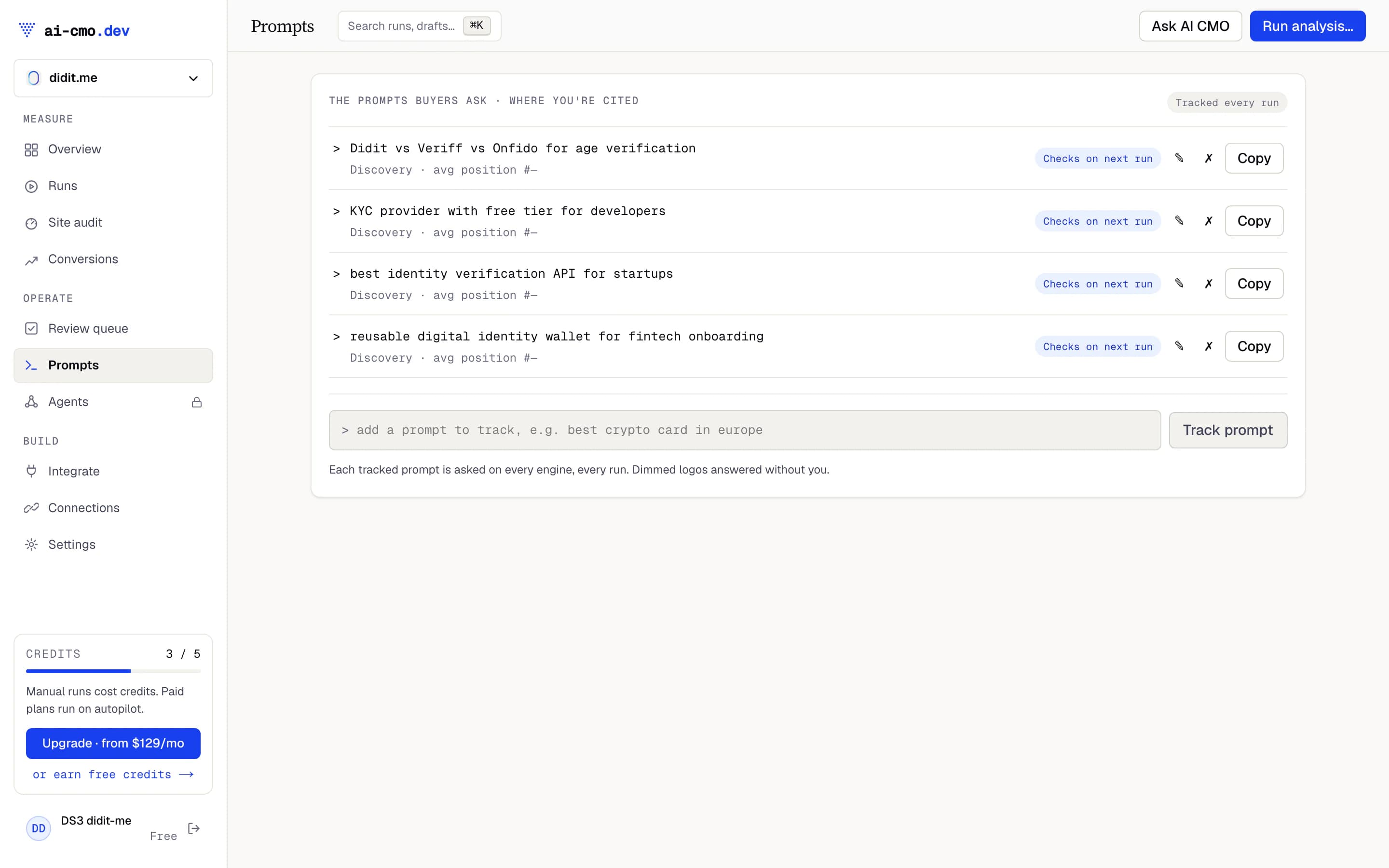Click the didit.me workspace avatar icon
1389x868 pixels.
[34, 78]
